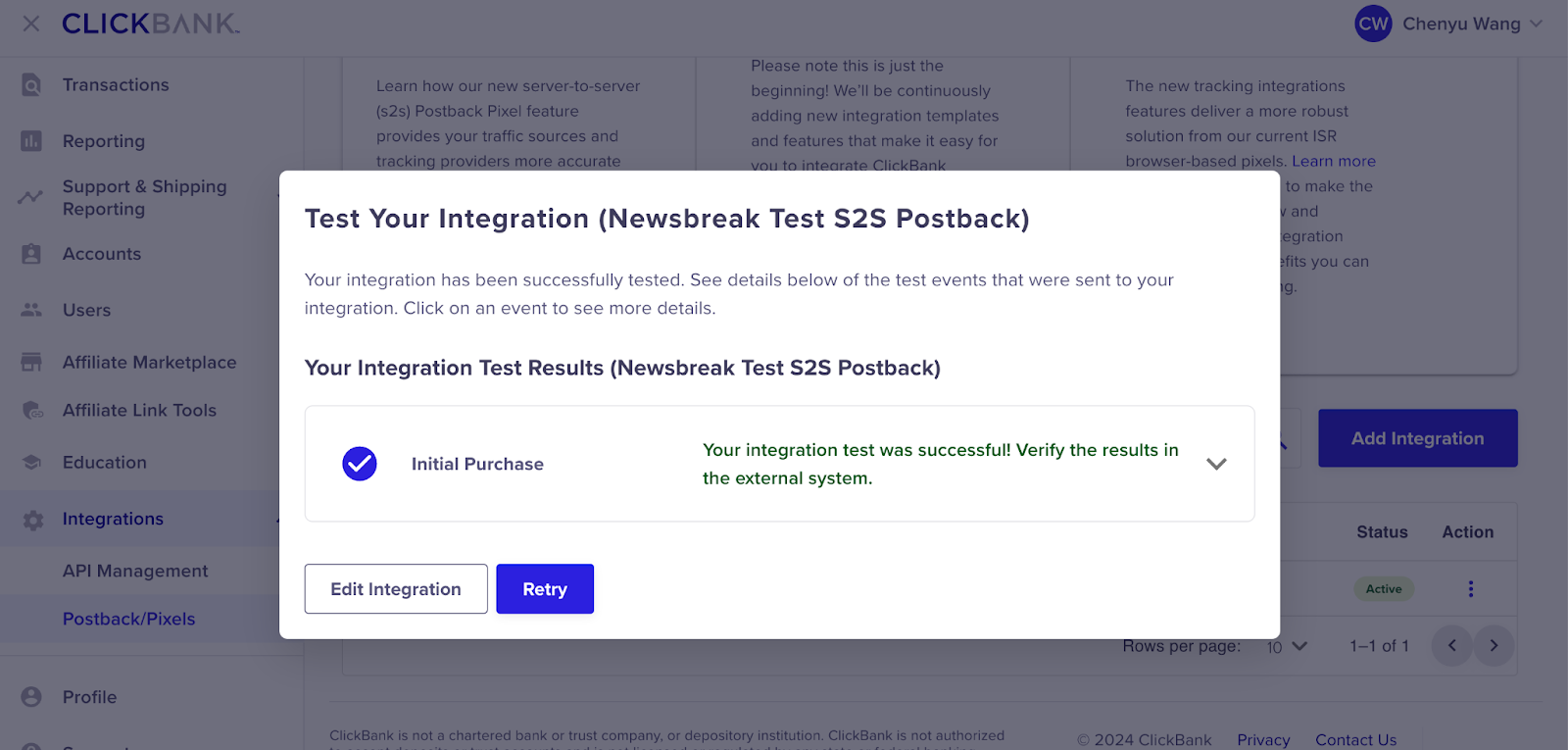Open the Privacy footer link

pos(1263,739)
